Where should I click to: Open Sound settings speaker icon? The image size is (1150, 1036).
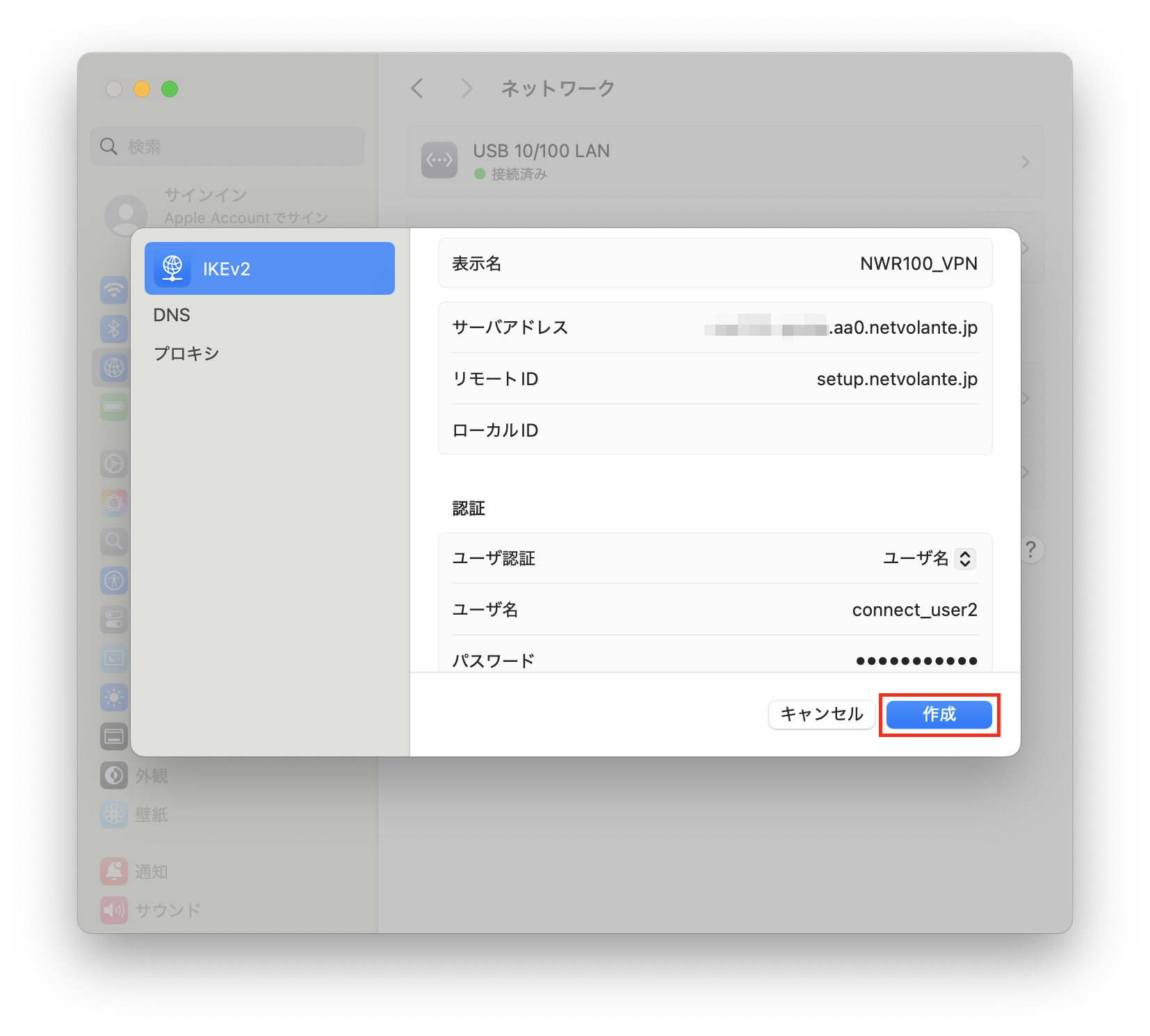coord(113,909)
